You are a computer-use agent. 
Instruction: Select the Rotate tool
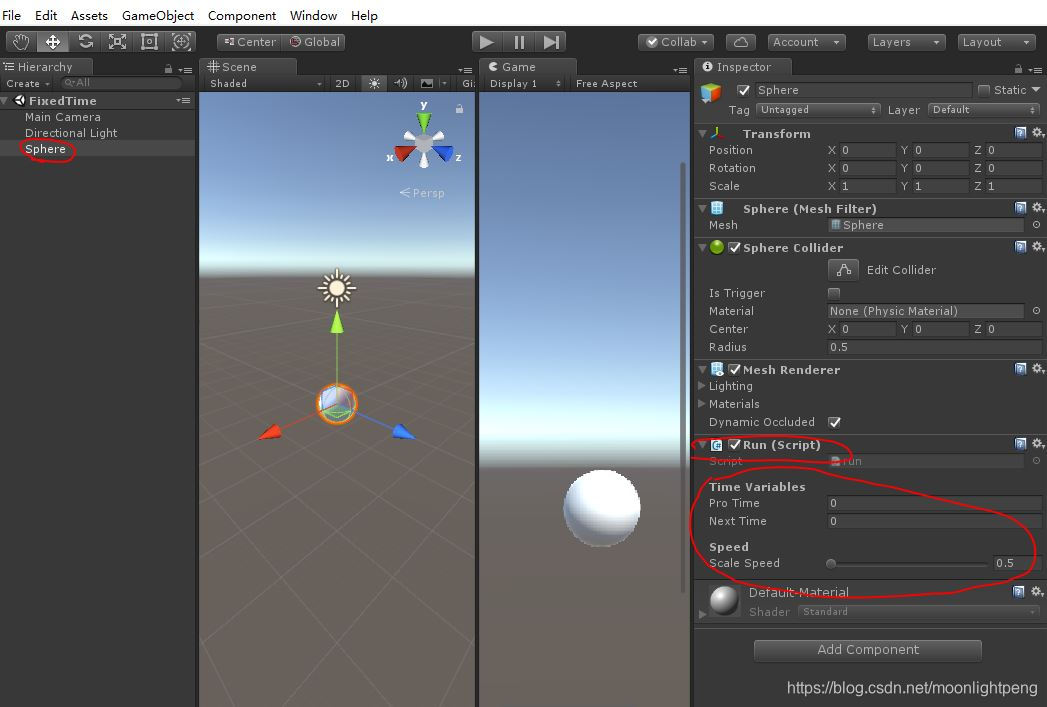coord(85,42)
